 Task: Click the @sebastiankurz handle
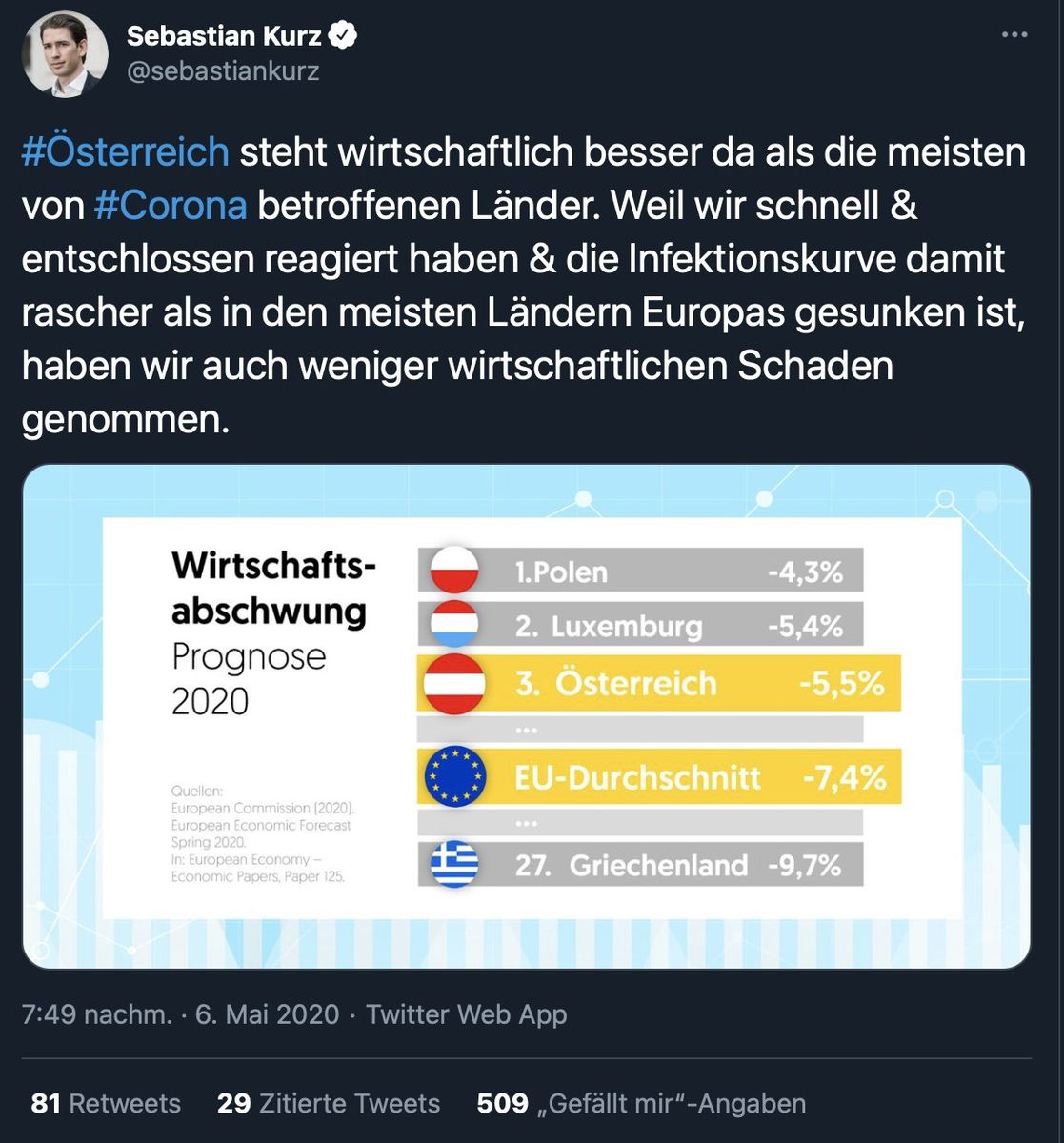click(223, 71)
